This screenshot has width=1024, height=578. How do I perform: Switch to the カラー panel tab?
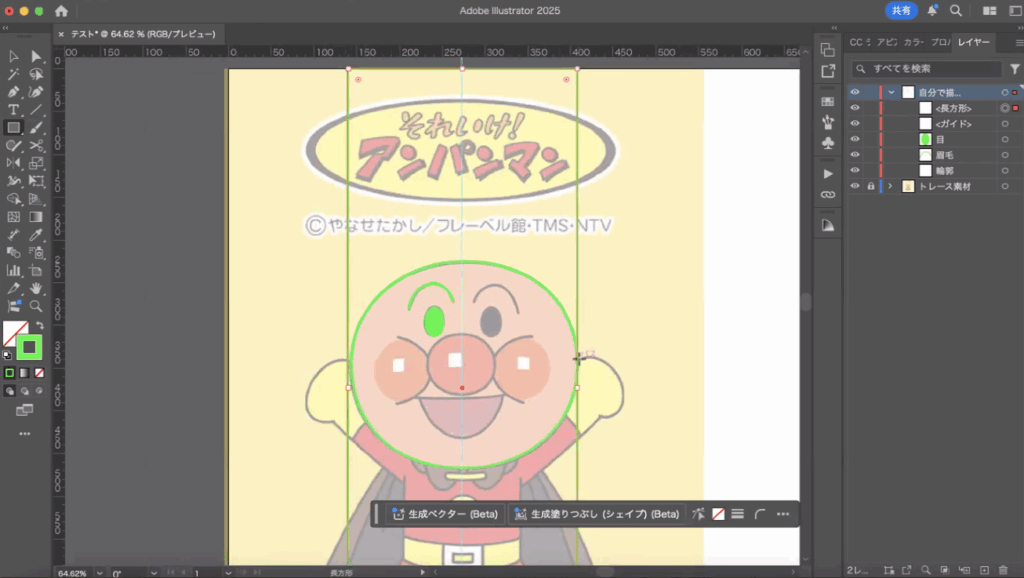(x=913, y=42)
